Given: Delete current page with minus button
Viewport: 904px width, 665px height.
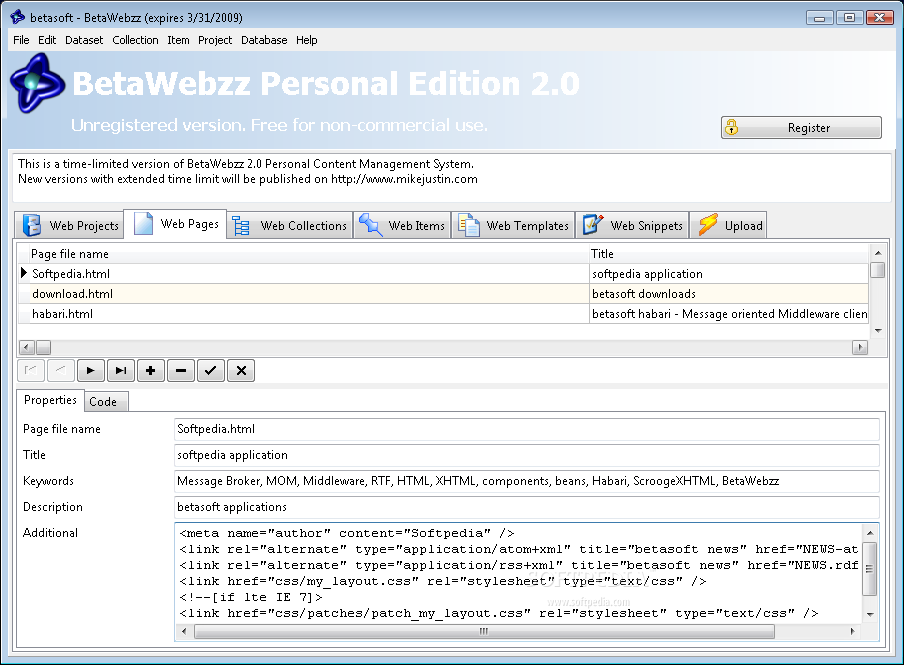Looking at the screenshot, I should (181, 370).
